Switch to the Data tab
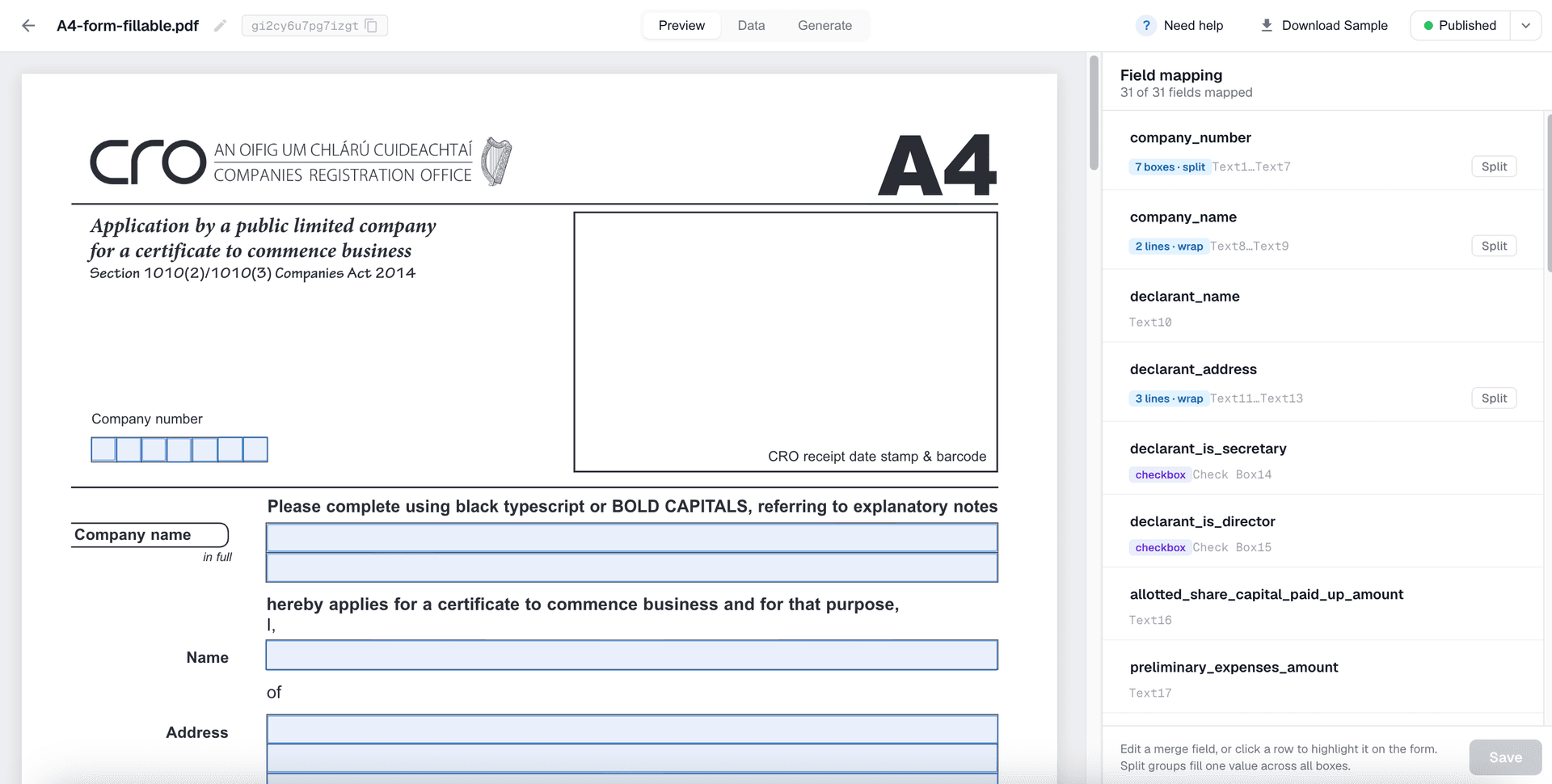Image resolution: width=1552 pixels, height=784 pixels. [x=751, y=26]
